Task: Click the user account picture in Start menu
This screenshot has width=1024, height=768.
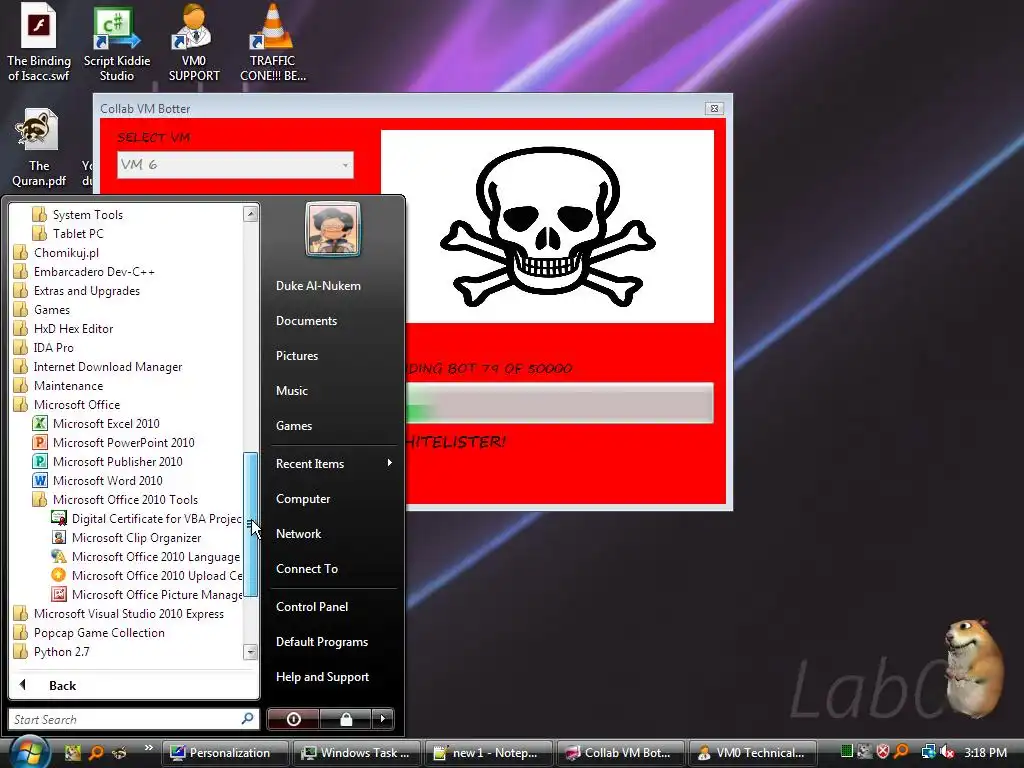Action: (x=333, y=229)
